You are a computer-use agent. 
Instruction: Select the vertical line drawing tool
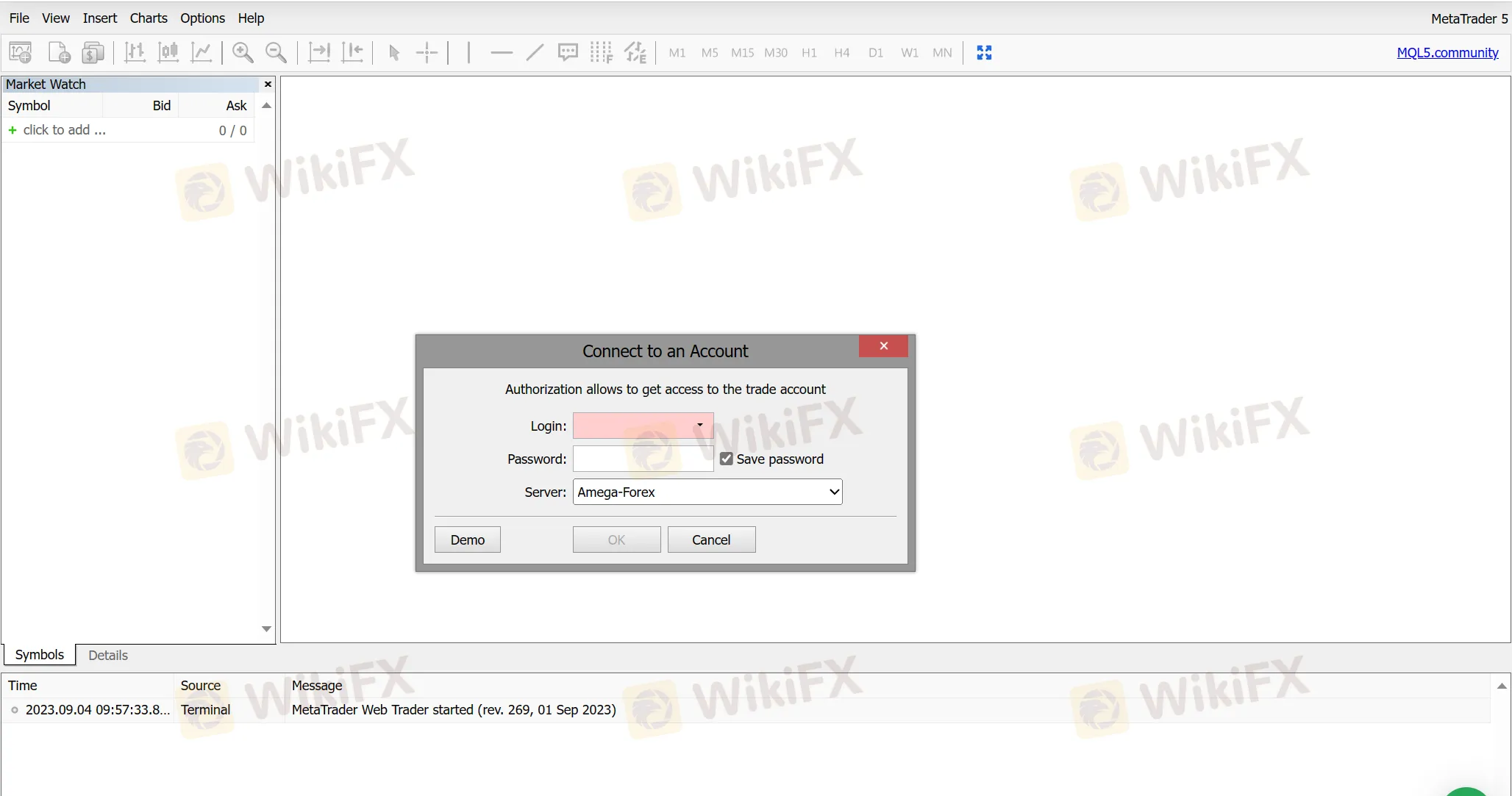[468, 52]
